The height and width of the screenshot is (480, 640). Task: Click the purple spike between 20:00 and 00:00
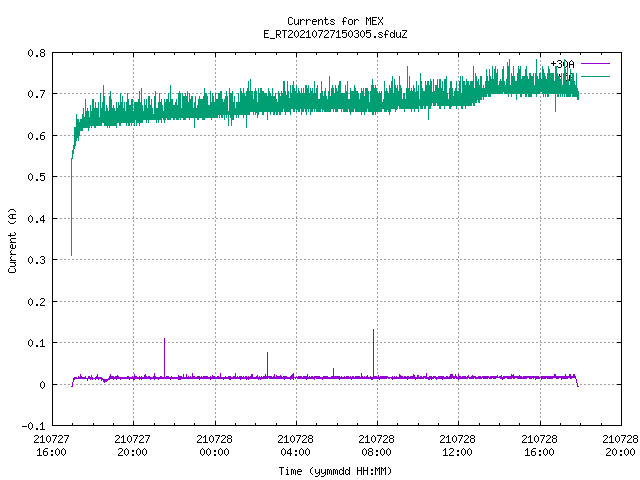click(164, 358)
